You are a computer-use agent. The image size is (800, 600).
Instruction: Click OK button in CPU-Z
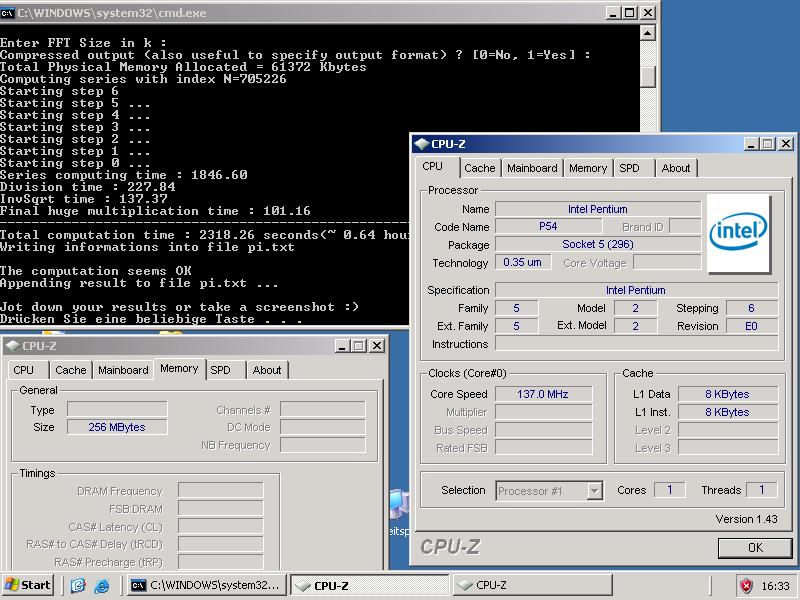pos(755,548)
